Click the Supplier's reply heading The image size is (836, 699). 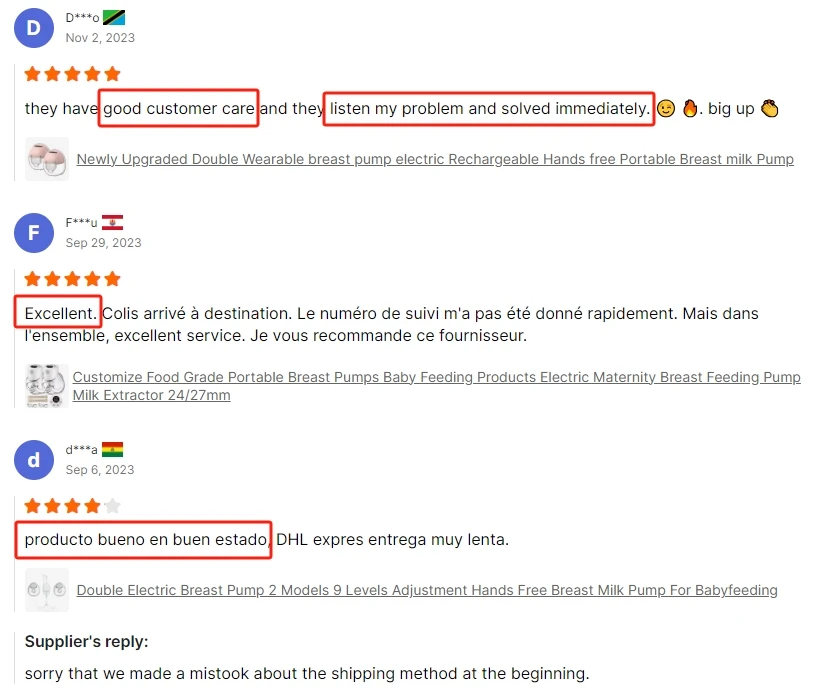tap(86, 641)
